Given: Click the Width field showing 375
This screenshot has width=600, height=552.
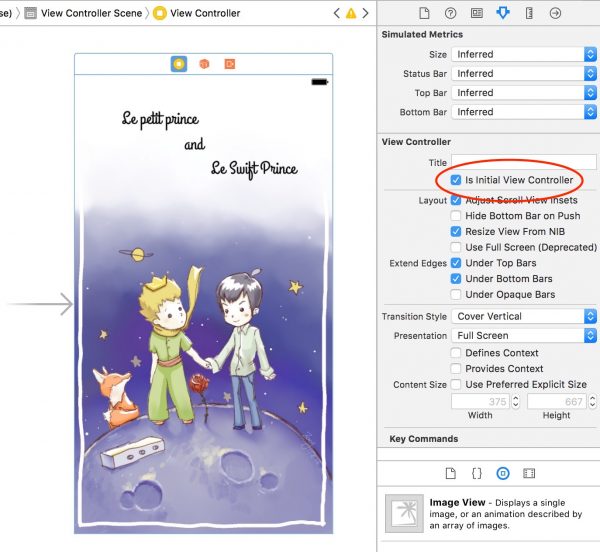Looking at the screenshot, I should pyautogui.click(x=480, y=401).
